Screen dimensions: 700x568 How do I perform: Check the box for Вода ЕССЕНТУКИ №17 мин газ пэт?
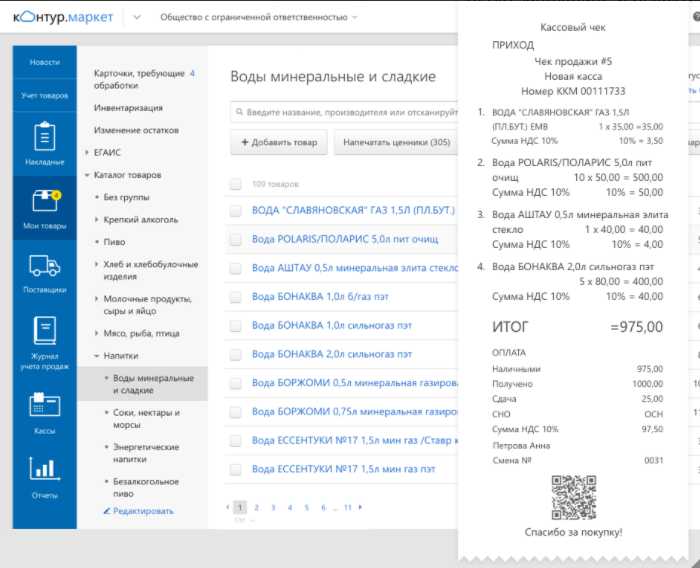236,469
